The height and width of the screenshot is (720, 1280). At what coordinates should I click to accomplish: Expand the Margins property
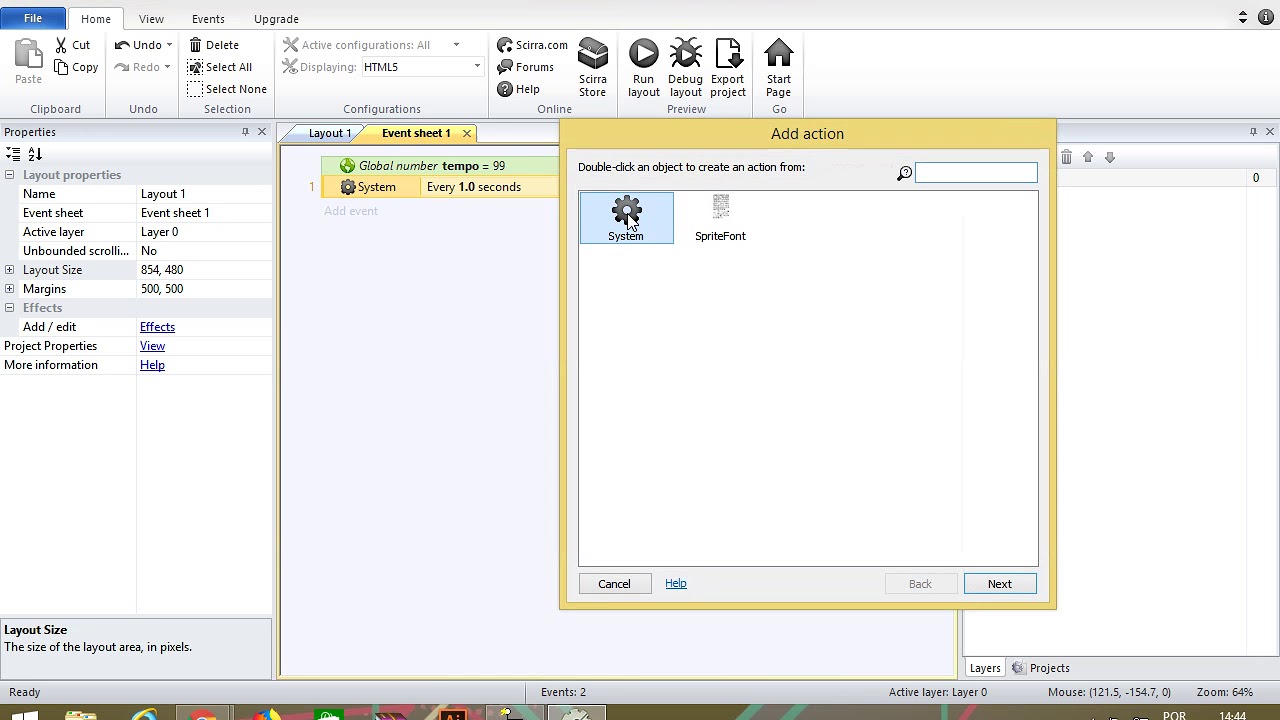click(x=9, y=289)
